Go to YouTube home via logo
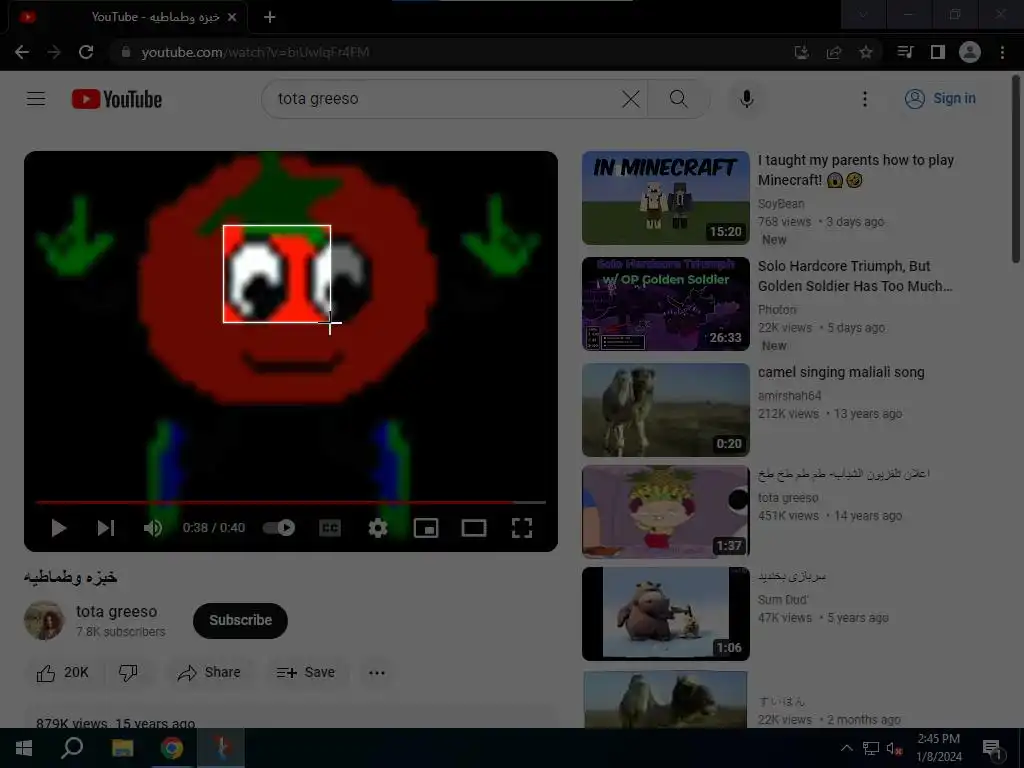The width and height of the screenshot is (1024, 768). pos(117,99)
